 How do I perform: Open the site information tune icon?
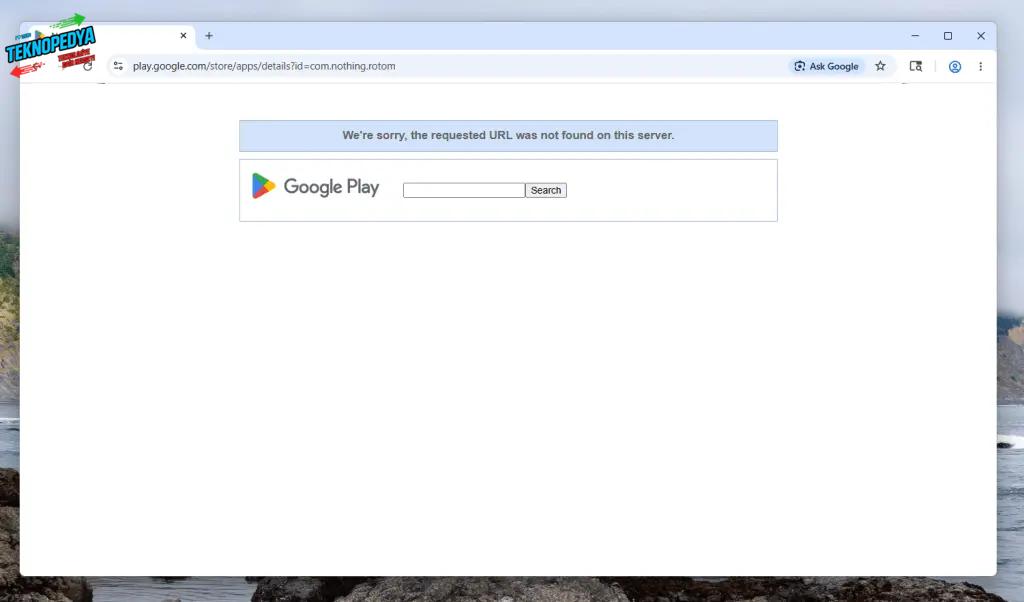pos(118,66)
